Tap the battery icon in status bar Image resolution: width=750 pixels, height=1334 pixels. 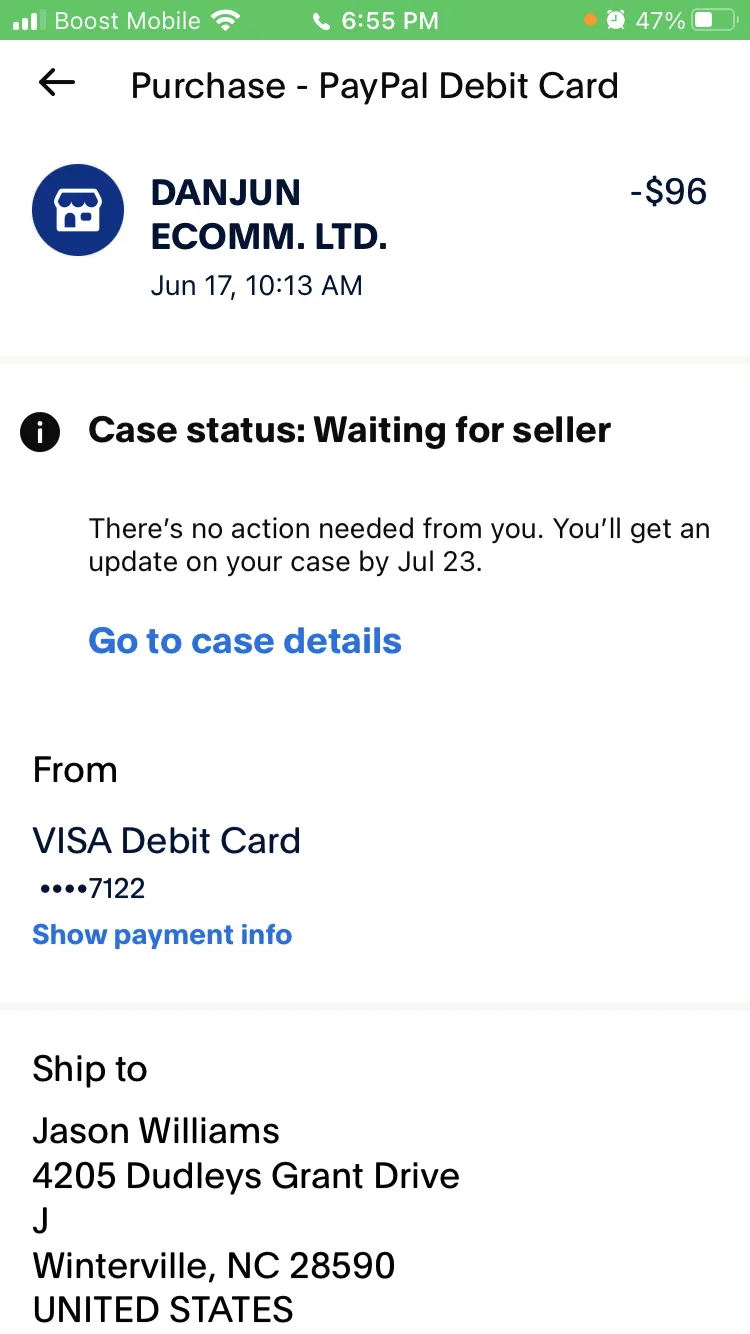pyautogui.click(x=714, y=20)
